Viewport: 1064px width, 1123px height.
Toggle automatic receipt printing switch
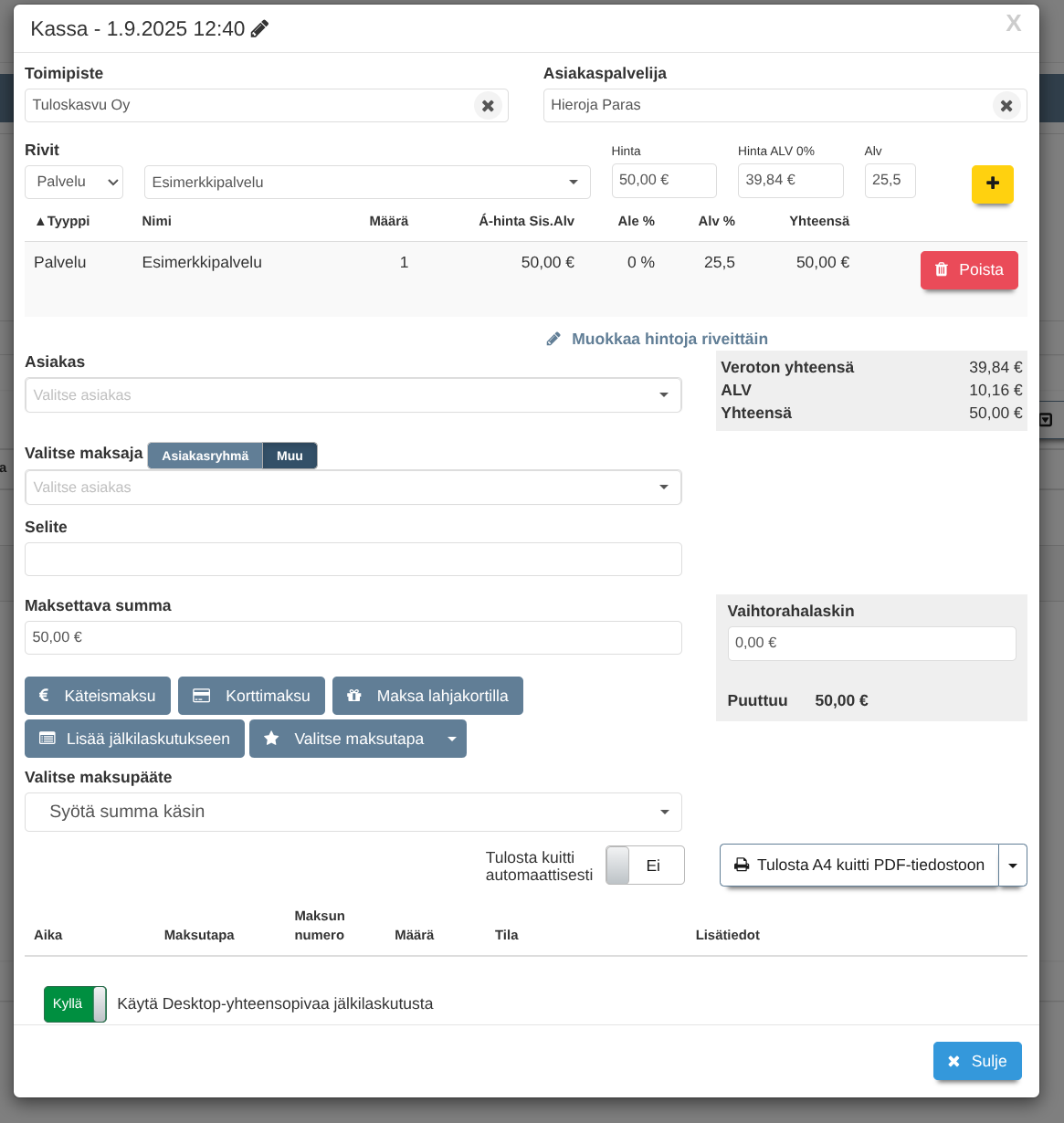(x=645, y=866)
